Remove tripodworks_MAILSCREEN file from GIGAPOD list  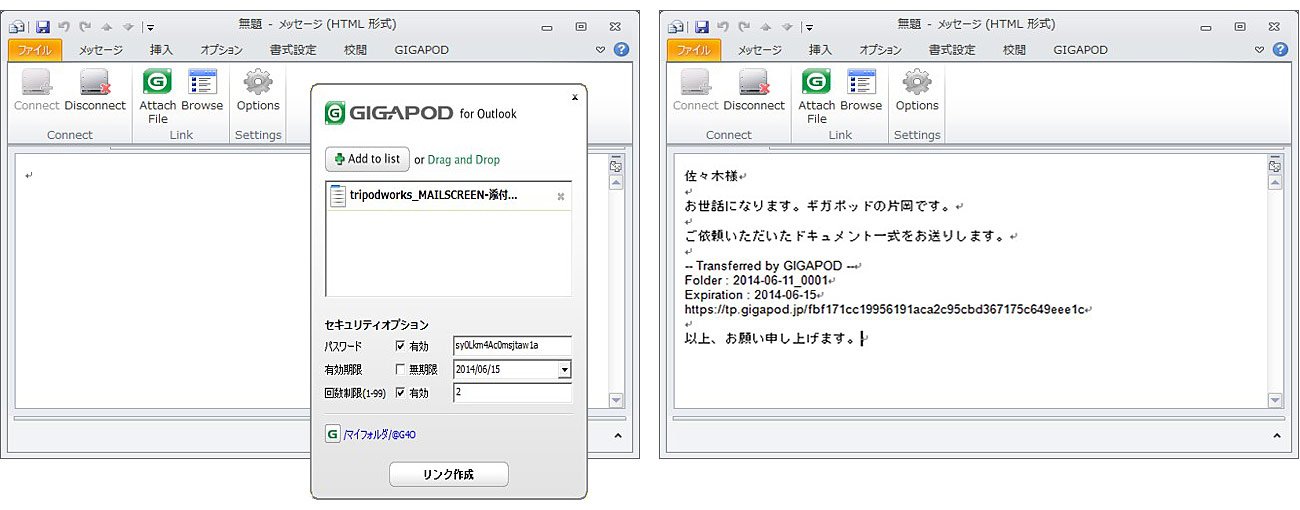[x=560, y=197]
